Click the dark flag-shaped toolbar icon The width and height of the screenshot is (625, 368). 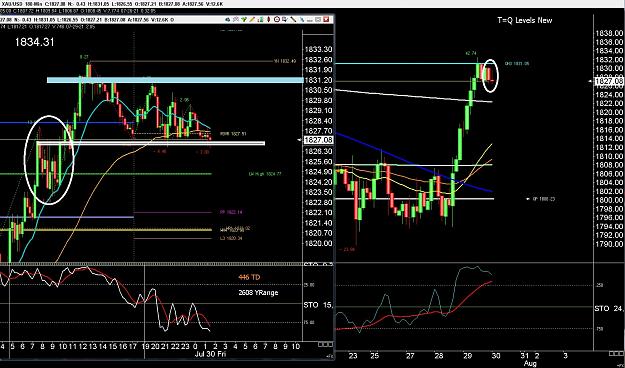pos(285,20)
